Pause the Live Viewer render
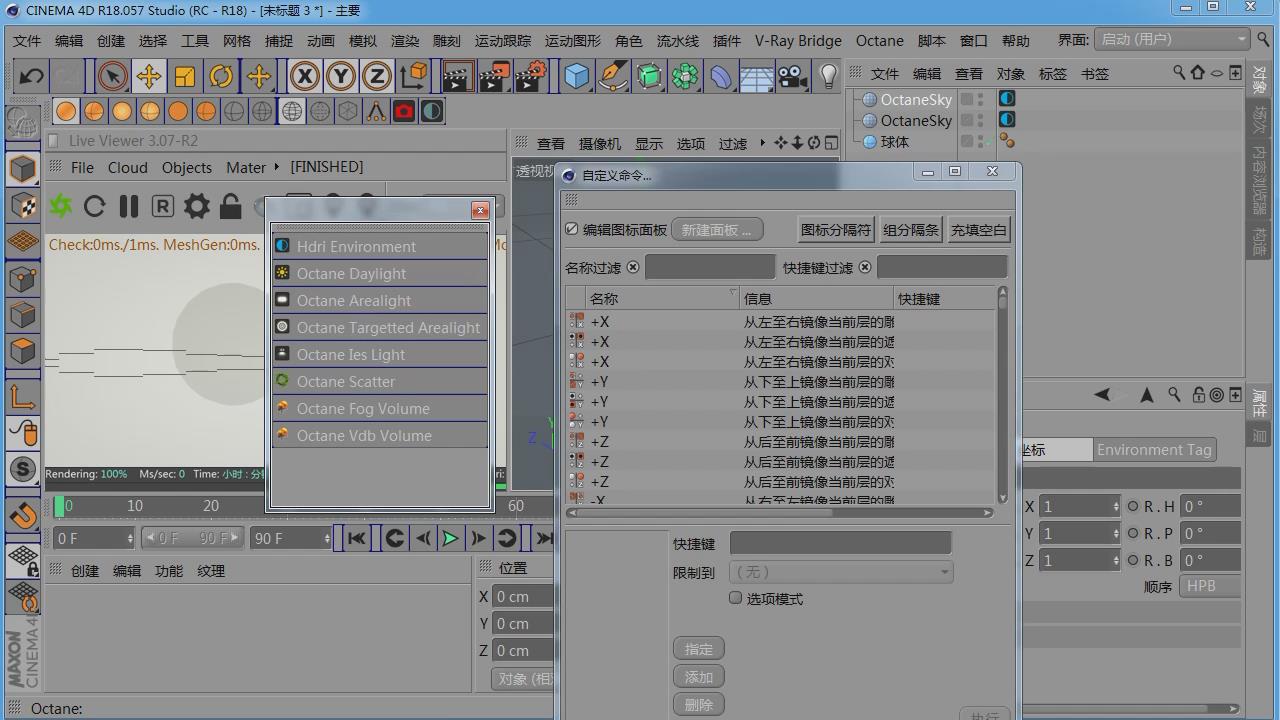 click(x=129, y=206)
